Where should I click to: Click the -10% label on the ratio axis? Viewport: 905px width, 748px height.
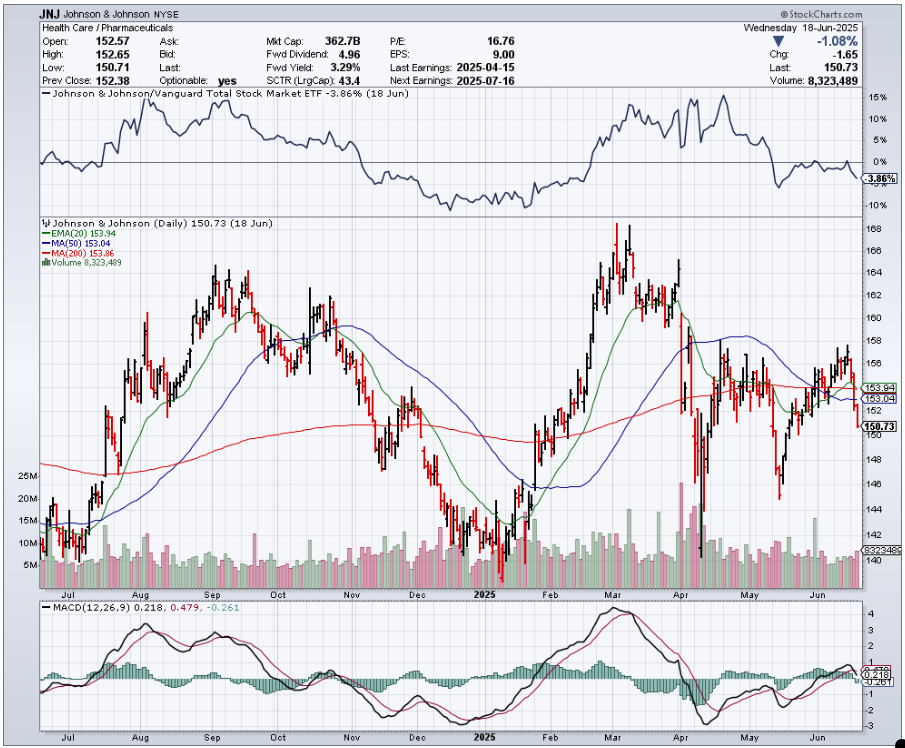pyautogui.click(x=876, y=205)
